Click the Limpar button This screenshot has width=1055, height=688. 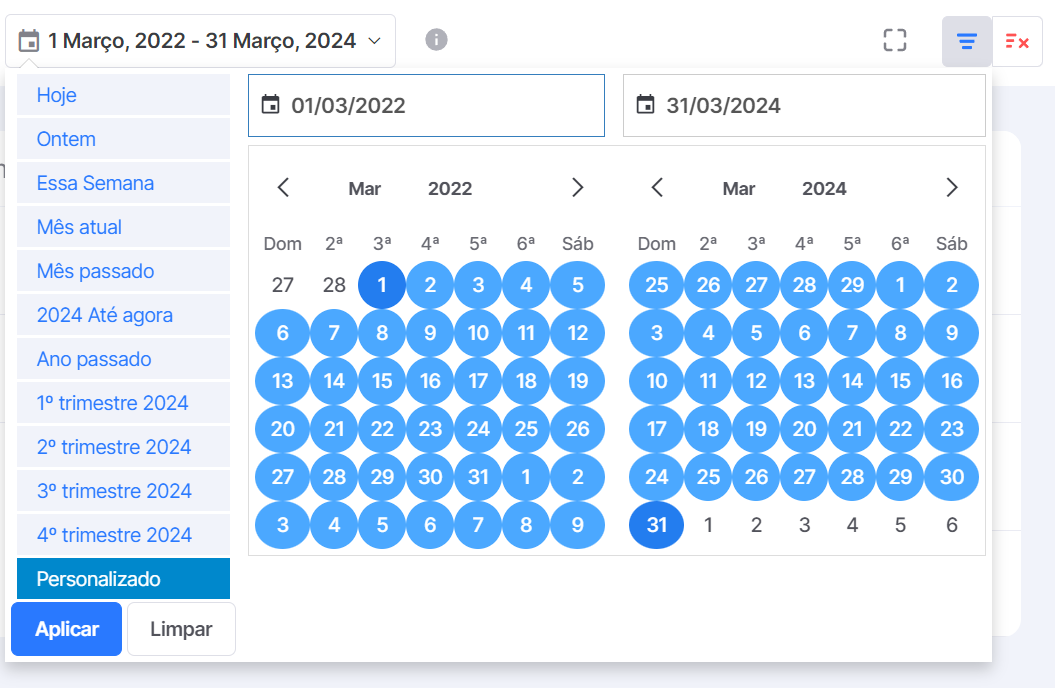181,629
